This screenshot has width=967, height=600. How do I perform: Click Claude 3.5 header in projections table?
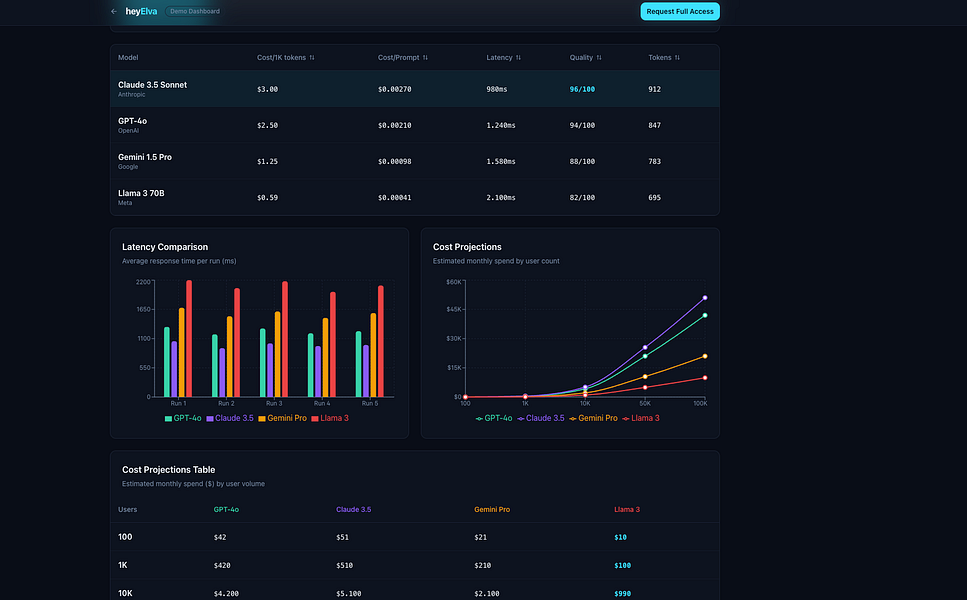(x=353, y=509)
